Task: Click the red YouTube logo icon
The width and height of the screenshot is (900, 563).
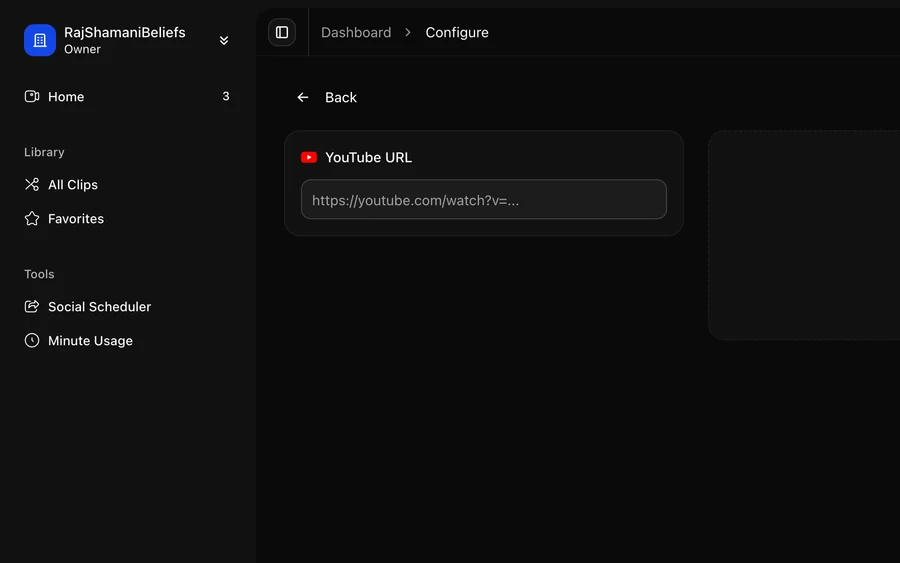Action: pyautogui.click(x=309, y=157)
